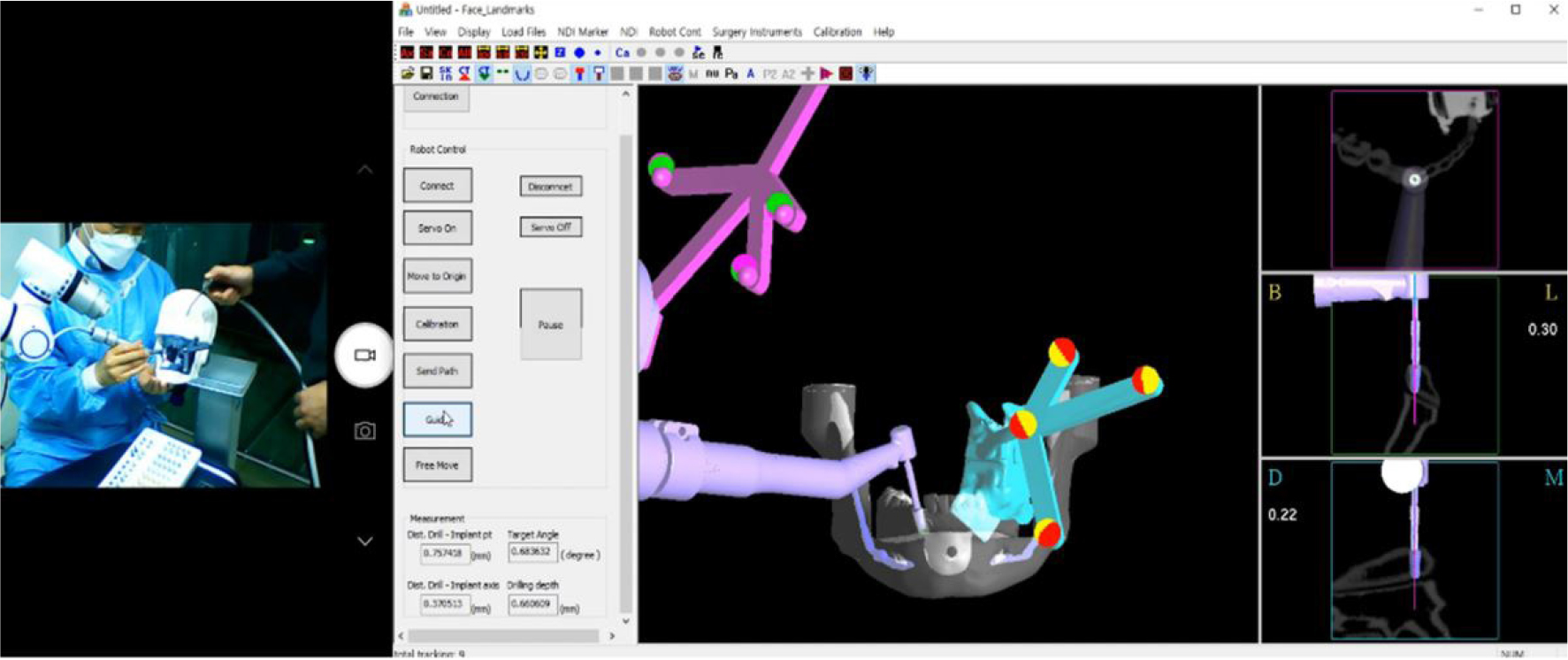The height and width of the screenshot is (660, 1568).
Task: Click the control panel's right scroll arrow
Action: tap(612, 636)
